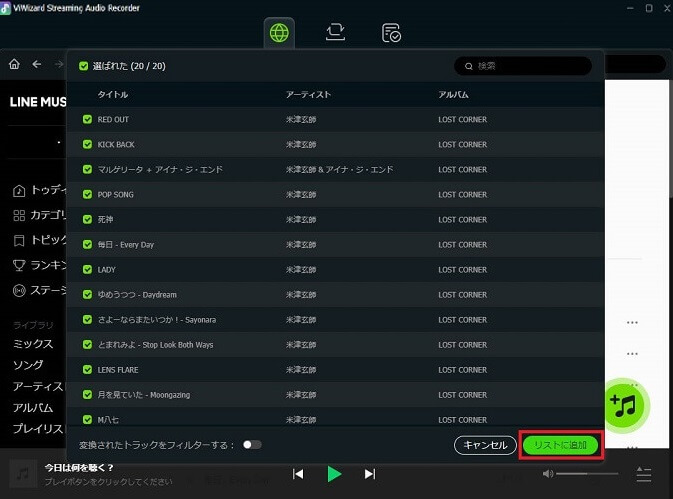Uncheck the マルゲリータ track
Screen dimensions: 673x499
[x=87, y=169]
